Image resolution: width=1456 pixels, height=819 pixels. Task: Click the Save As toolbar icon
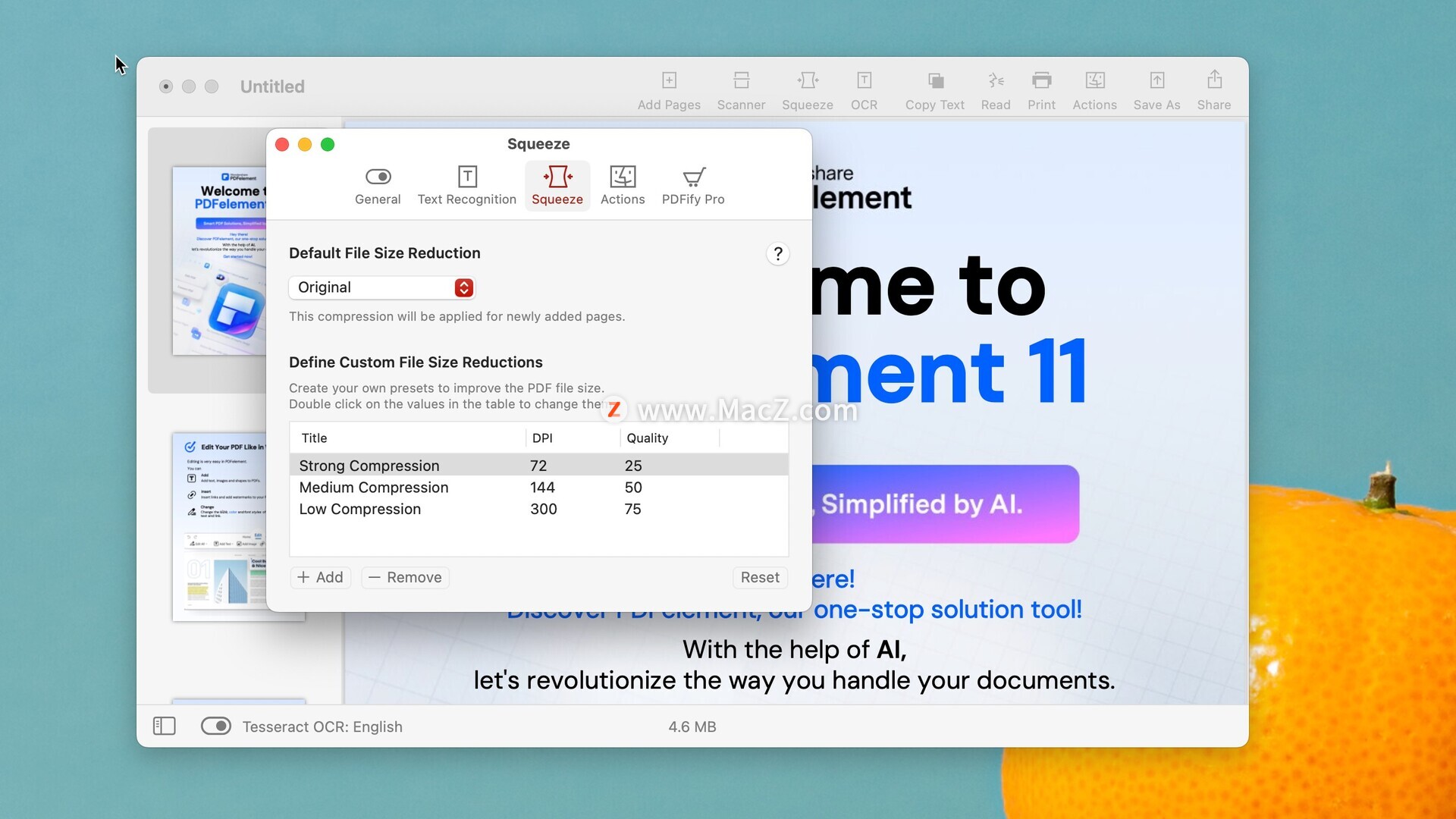tap(1156, 89)
